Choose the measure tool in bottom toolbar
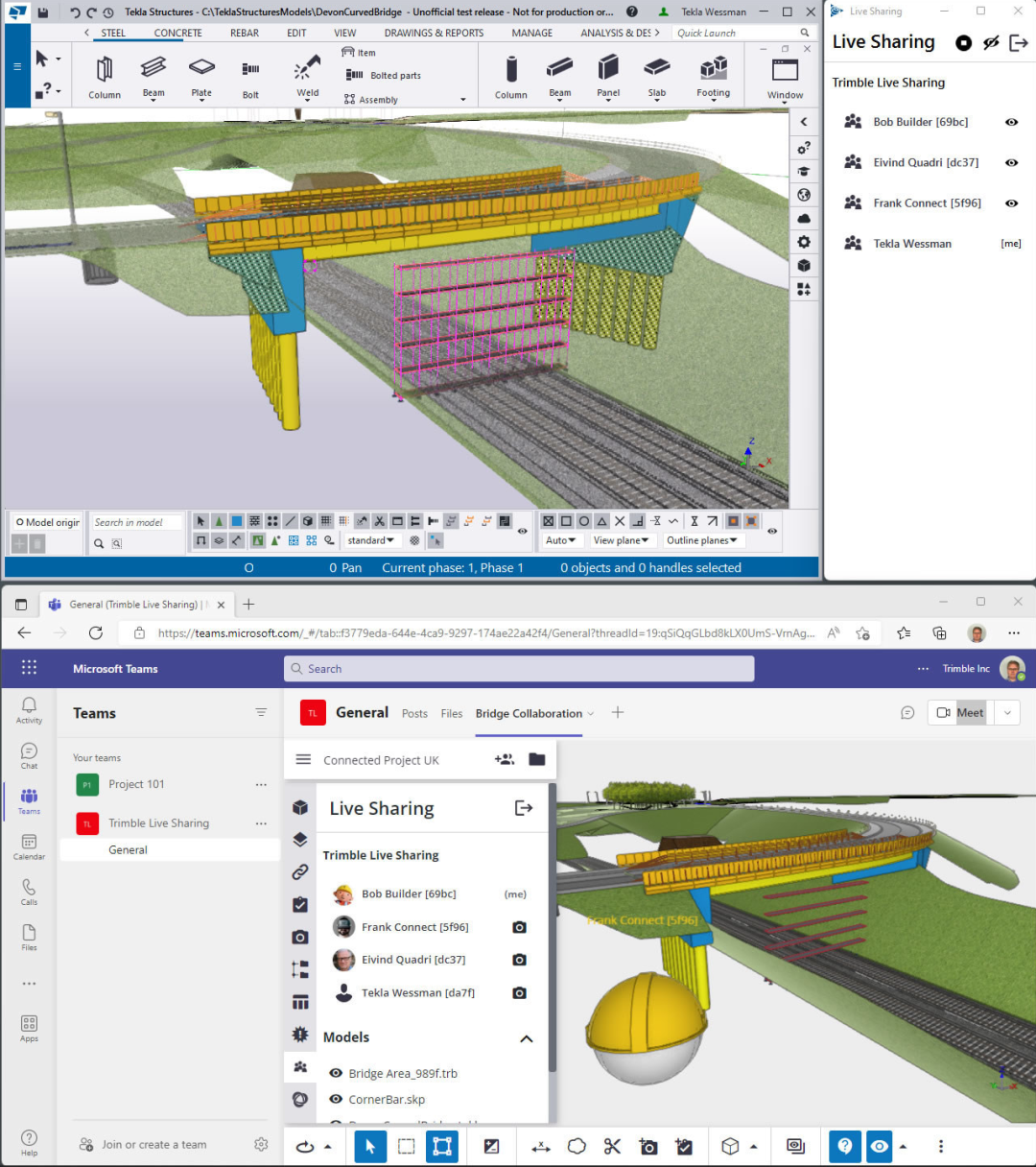The width and height of the screenshot is (1036, 1167). coord(541,1146)
